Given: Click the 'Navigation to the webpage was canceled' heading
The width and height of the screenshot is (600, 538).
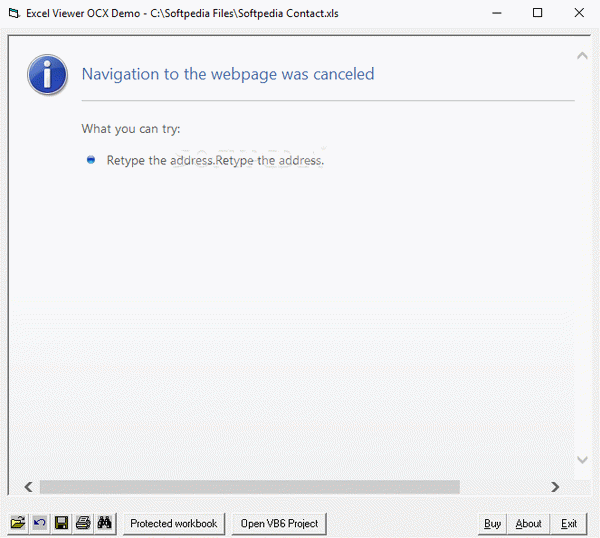Looking at the screenshot, I should click(228, 74).
